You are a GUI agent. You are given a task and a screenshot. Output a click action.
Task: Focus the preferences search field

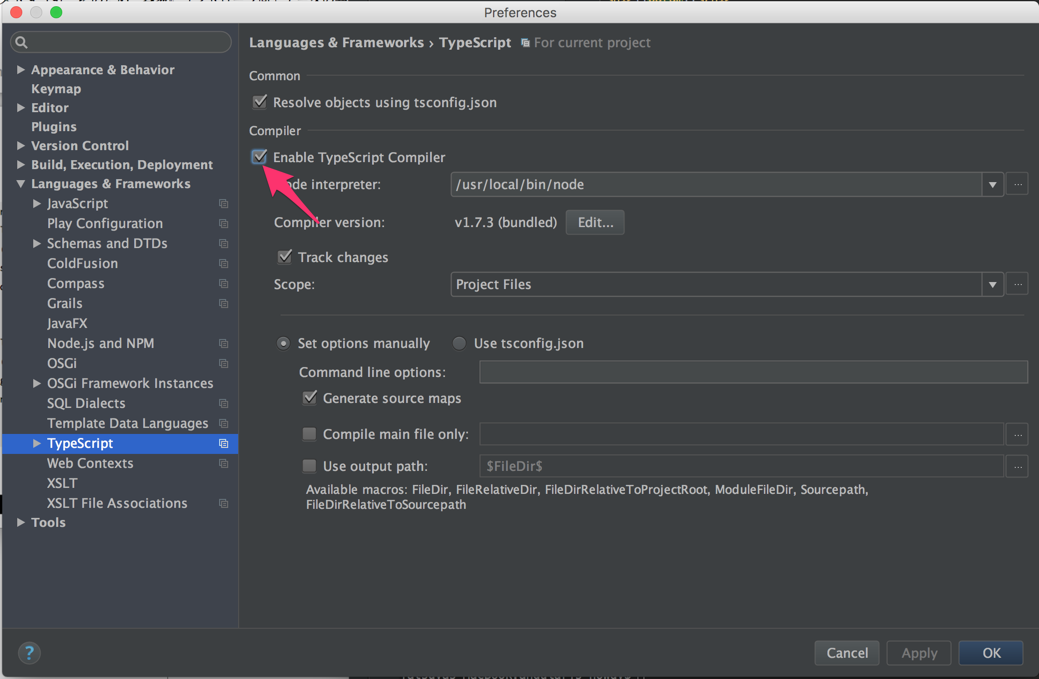click(121, 42)
